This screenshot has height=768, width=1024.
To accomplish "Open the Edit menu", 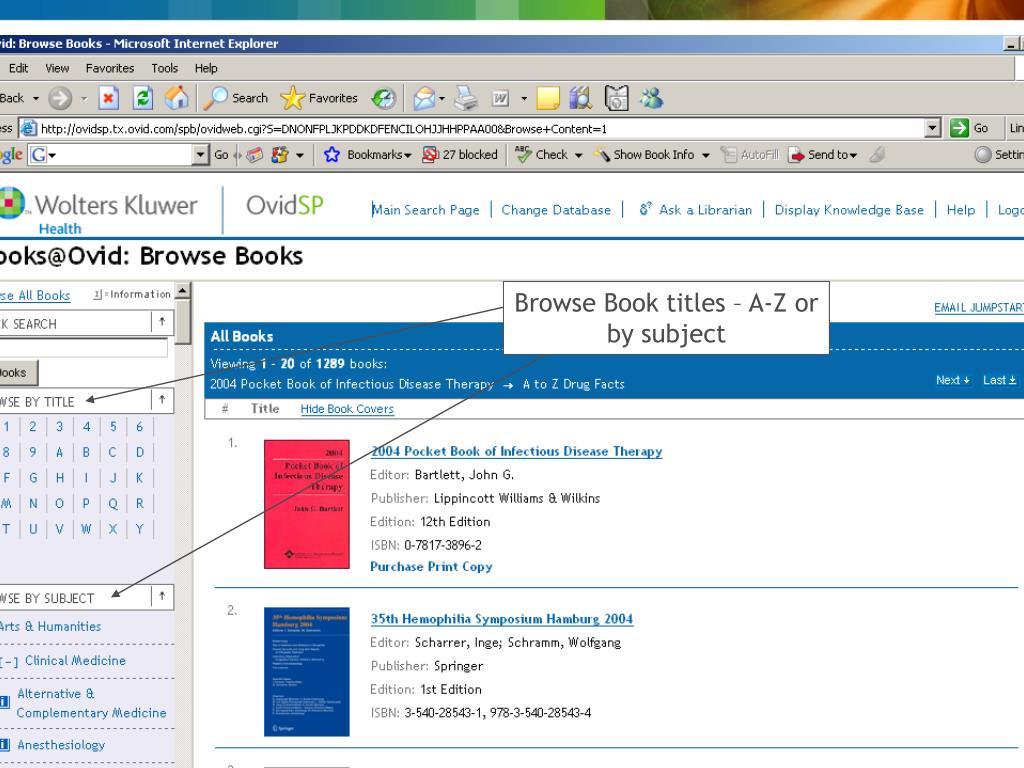I will click(x=18, y=68).
